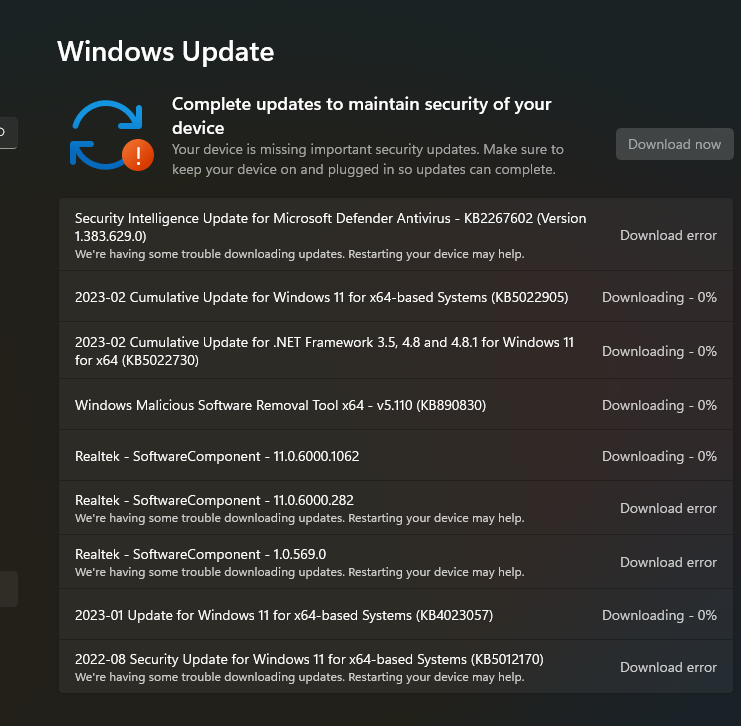
Task: Click trouble downloading message under KB5012170
Action: click(300, 677)
